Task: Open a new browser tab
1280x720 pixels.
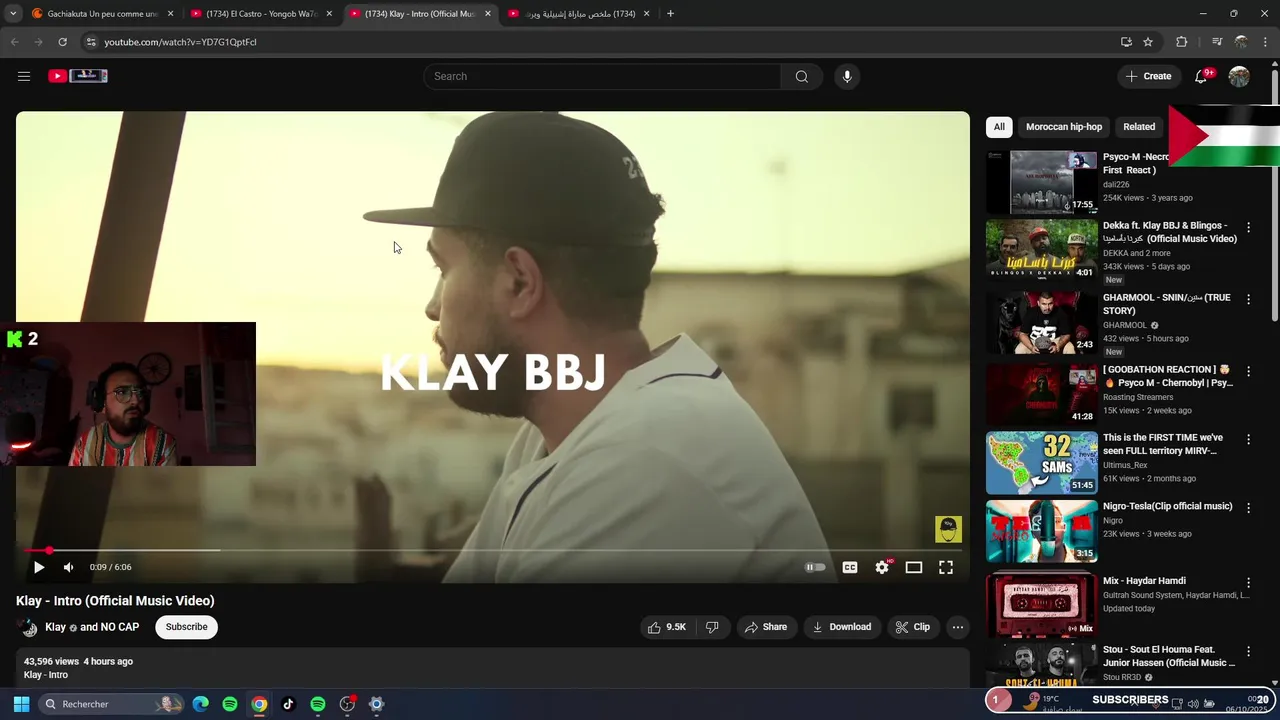Action: (670, 14)
